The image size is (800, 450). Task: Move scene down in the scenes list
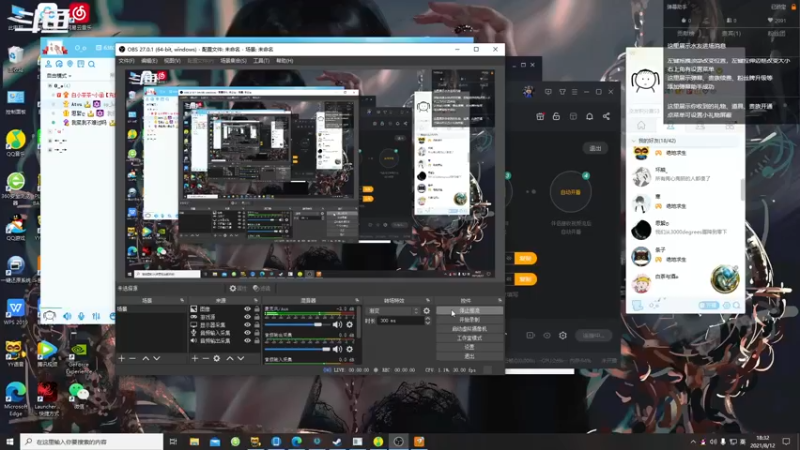point(157,359)
